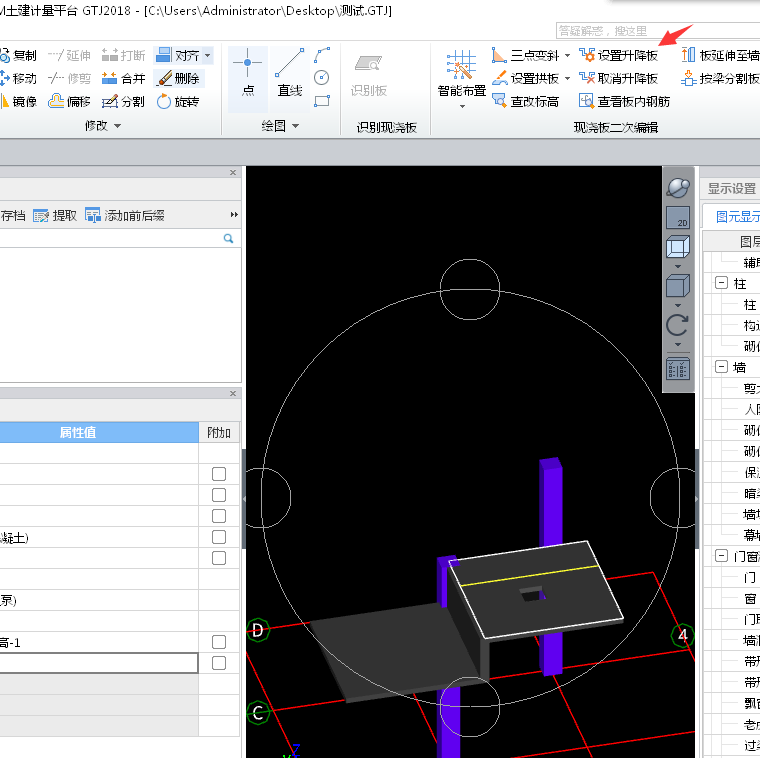Expand the 绘图 group dropdown

coord(295,126)
